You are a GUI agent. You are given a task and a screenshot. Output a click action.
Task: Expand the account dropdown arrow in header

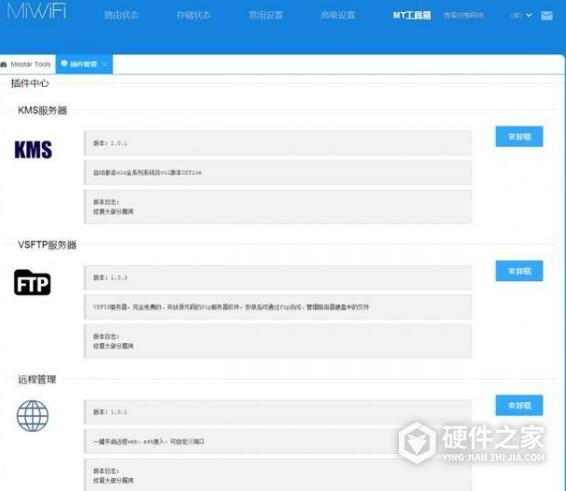point(529,15)
